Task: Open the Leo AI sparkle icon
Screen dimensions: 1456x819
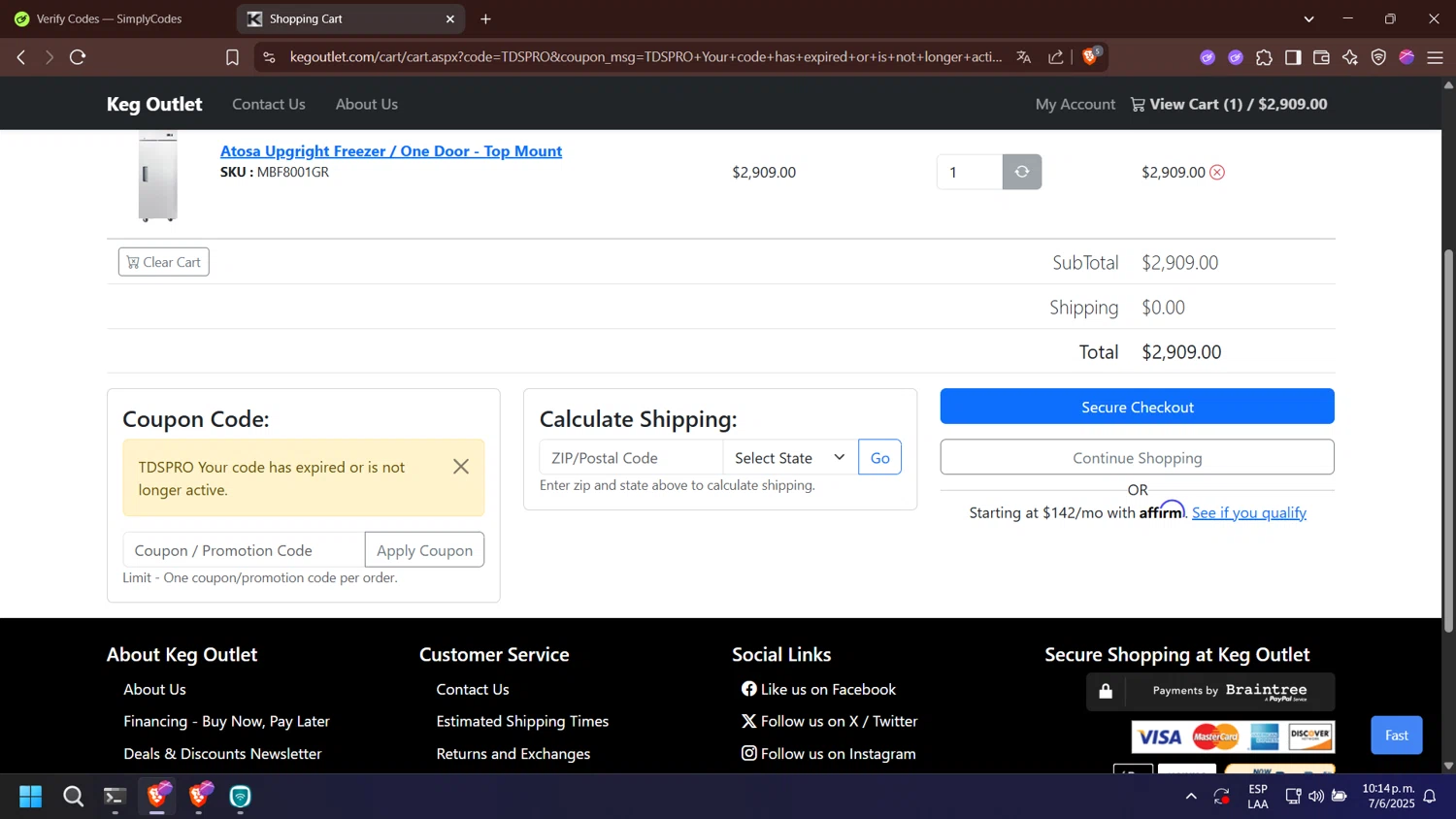Action: [1350, 57]
